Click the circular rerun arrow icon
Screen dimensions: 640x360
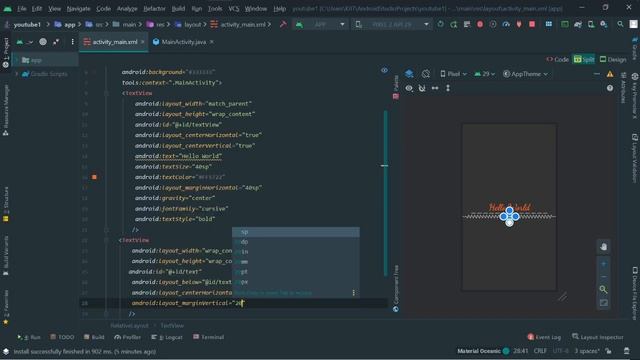[440, 24]
